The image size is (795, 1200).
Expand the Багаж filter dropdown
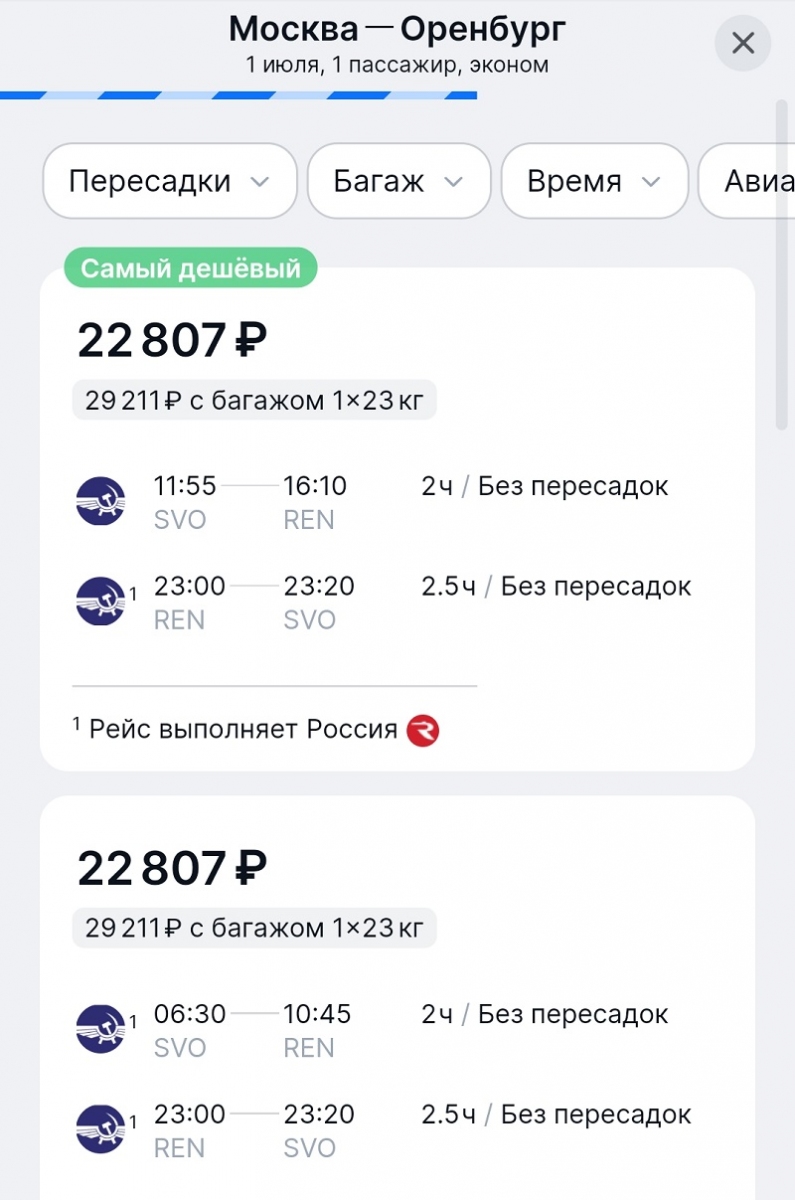pyautogui.click(x=398, y=181)
